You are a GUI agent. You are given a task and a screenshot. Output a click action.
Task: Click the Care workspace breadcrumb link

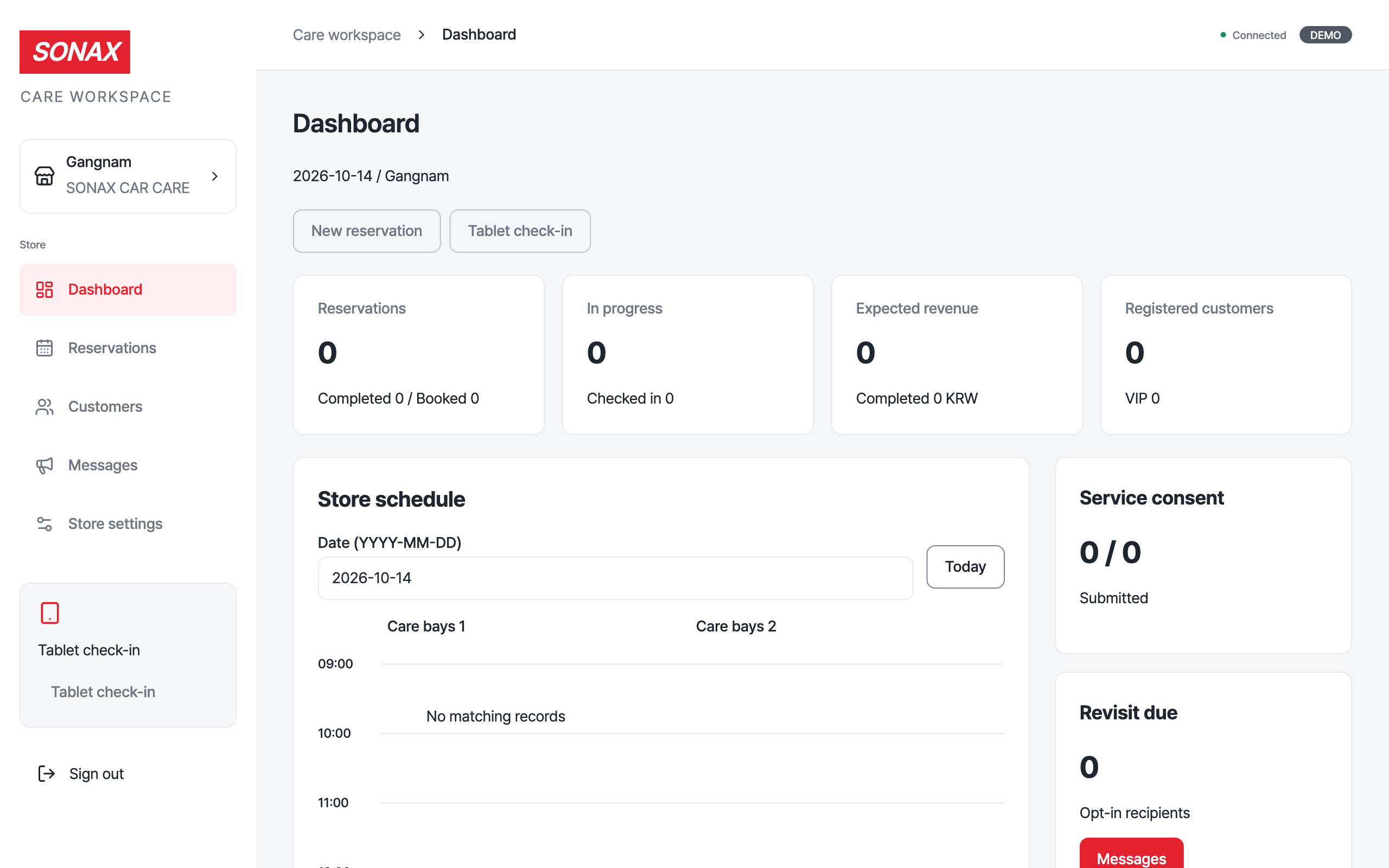(x=347, y=35)
